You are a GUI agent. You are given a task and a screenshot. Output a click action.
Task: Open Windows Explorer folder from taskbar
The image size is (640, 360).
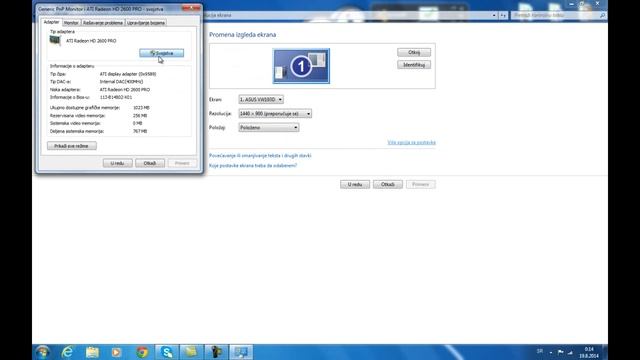tap(92, 352)
